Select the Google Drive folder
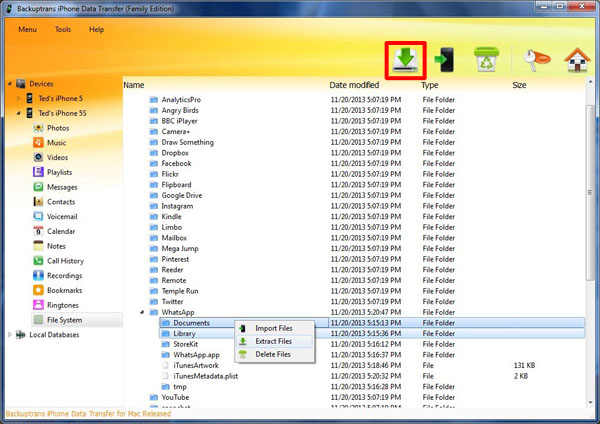Viewport: 600px width, 424px height. [182, 195]
